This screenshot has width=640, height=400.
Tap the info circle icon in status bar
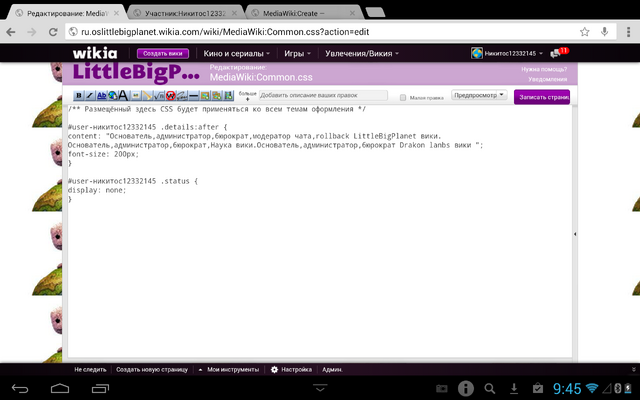click(466, 388)
